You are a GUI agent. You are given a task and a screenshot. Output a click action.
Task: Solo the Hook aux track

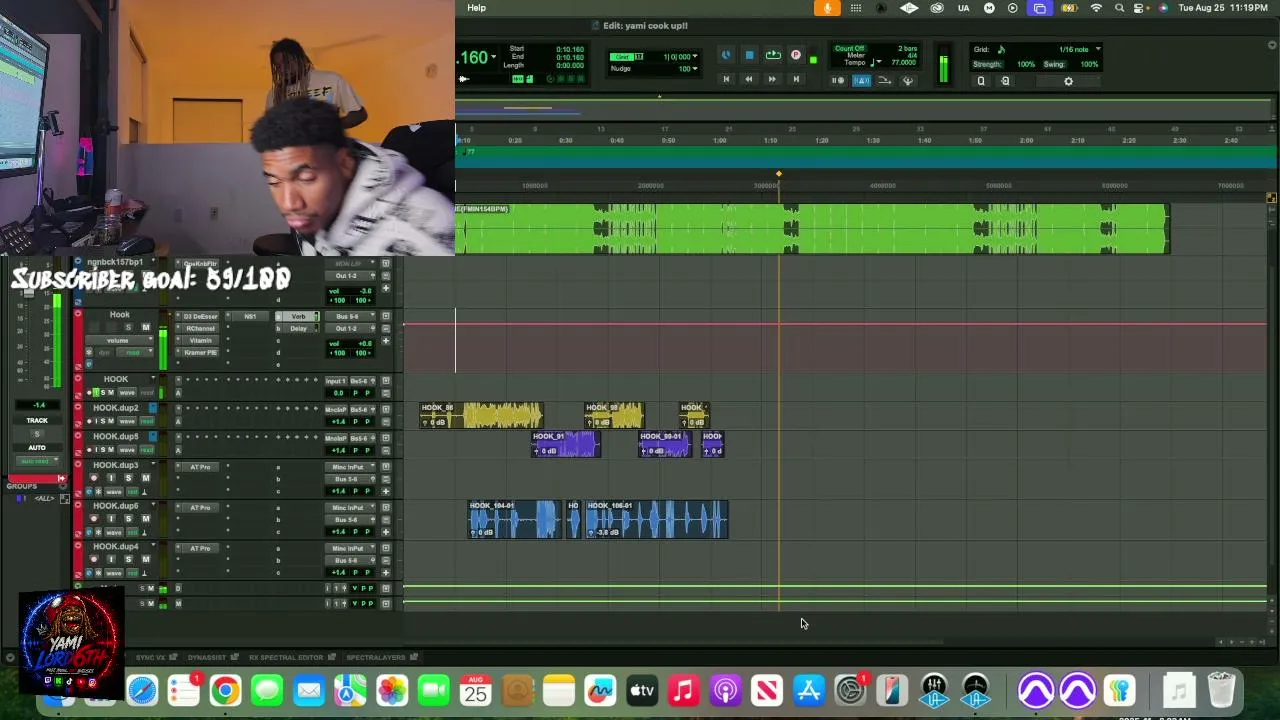pos(128,328)
